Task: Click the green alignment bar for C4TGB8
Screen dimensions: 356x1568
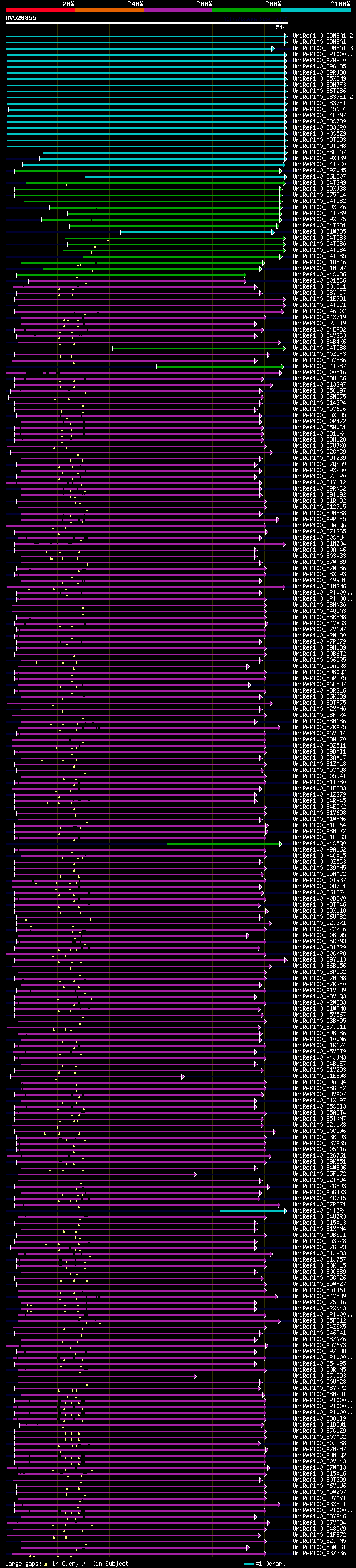Action: coord(199,348)
